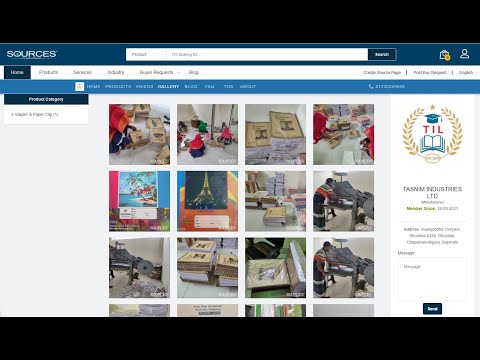Image resolution: width=480 pixels, height=360 pixels.
Task: Click the Send button
Action: 432,309
